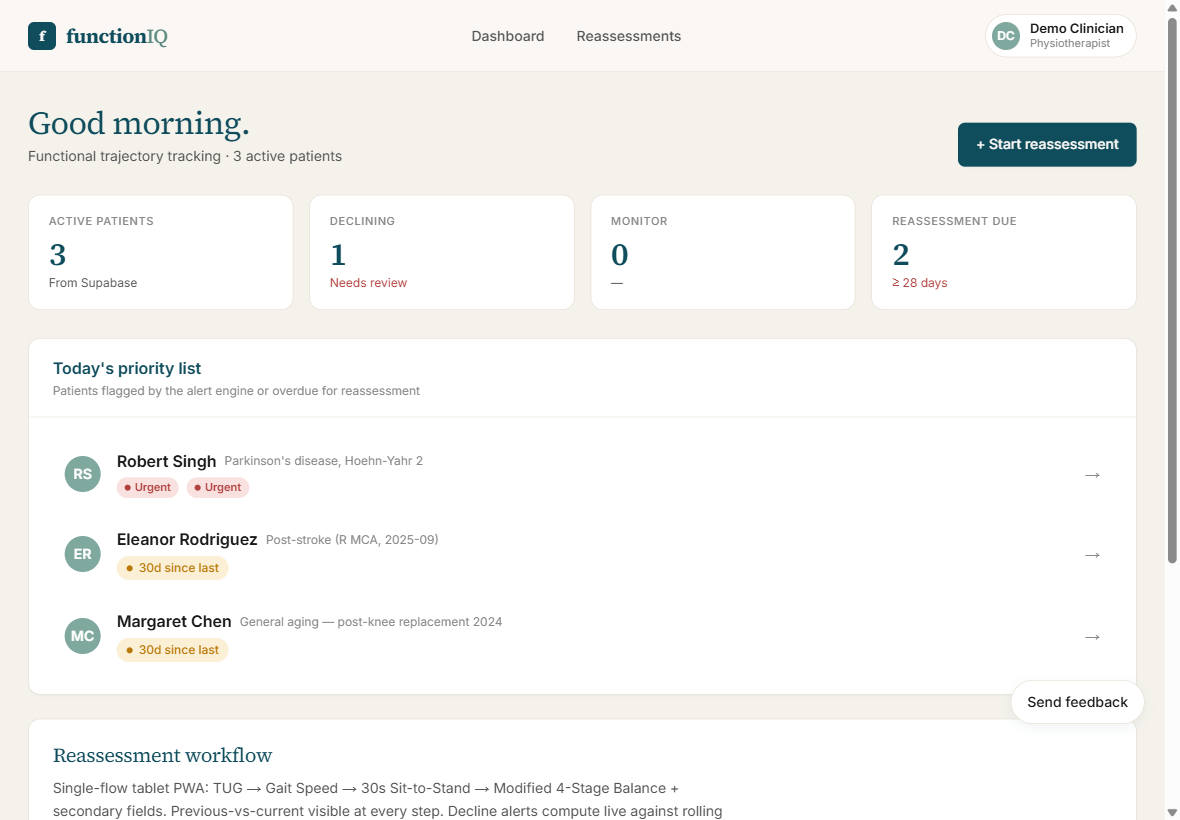The image size is (1180, 820).
Task: Click the functionIQ logo icon
Action: tap(42, 36)
